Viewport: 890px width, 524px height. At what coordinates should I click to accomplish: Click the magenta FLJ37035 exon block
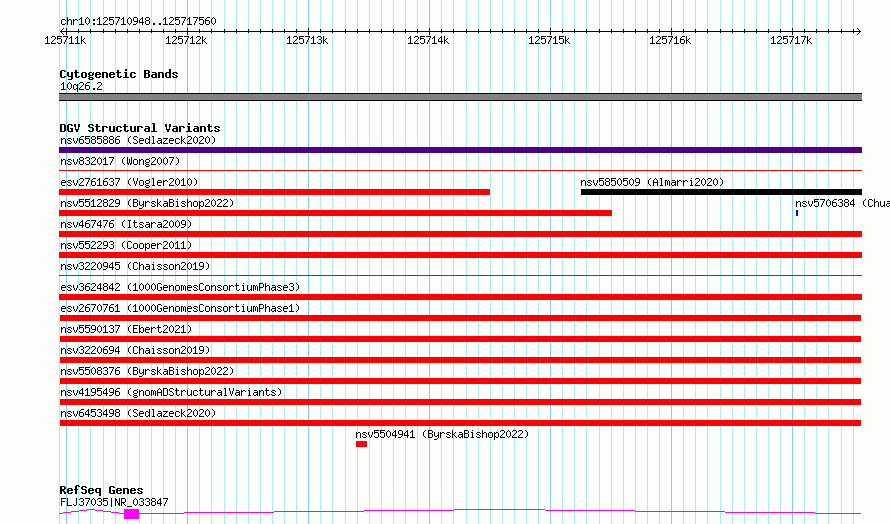tap(132, 514)
